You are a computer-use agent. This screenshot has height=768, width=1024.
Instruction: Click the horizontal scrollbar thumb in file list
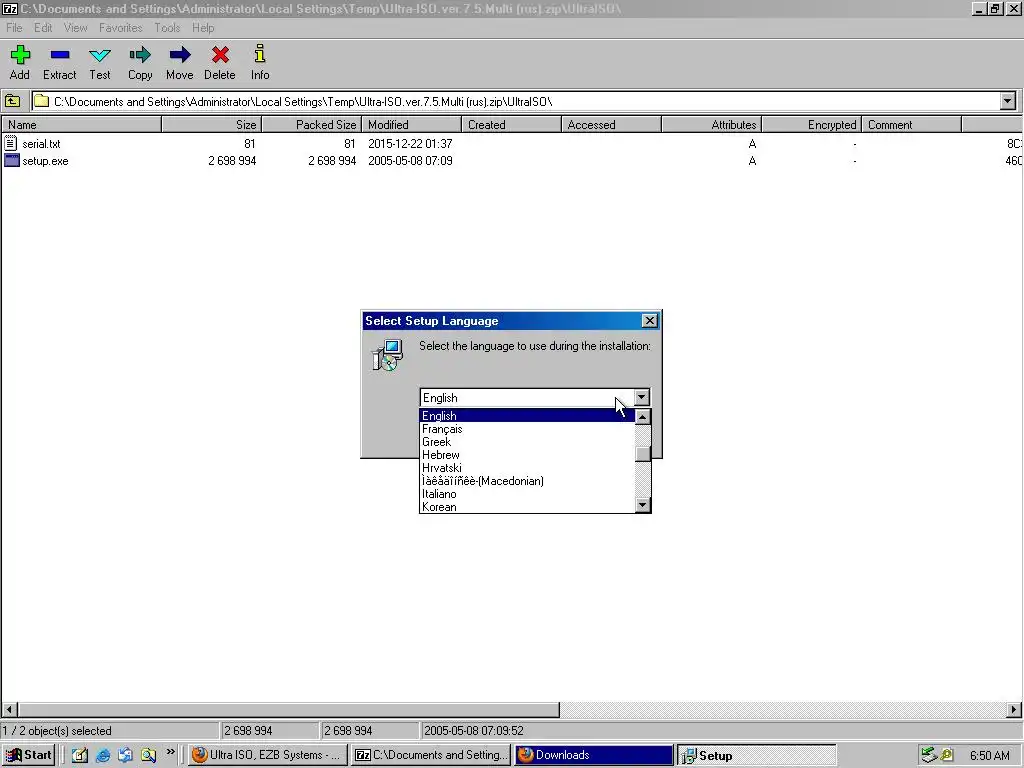289,709
